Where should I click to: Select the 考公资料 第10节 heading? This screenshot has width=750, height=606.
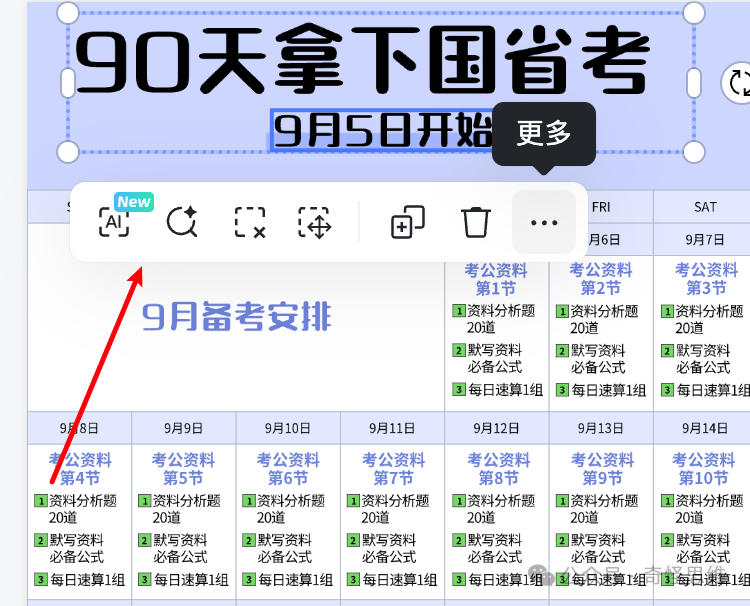pyautogui.click(x=704, y=469)
